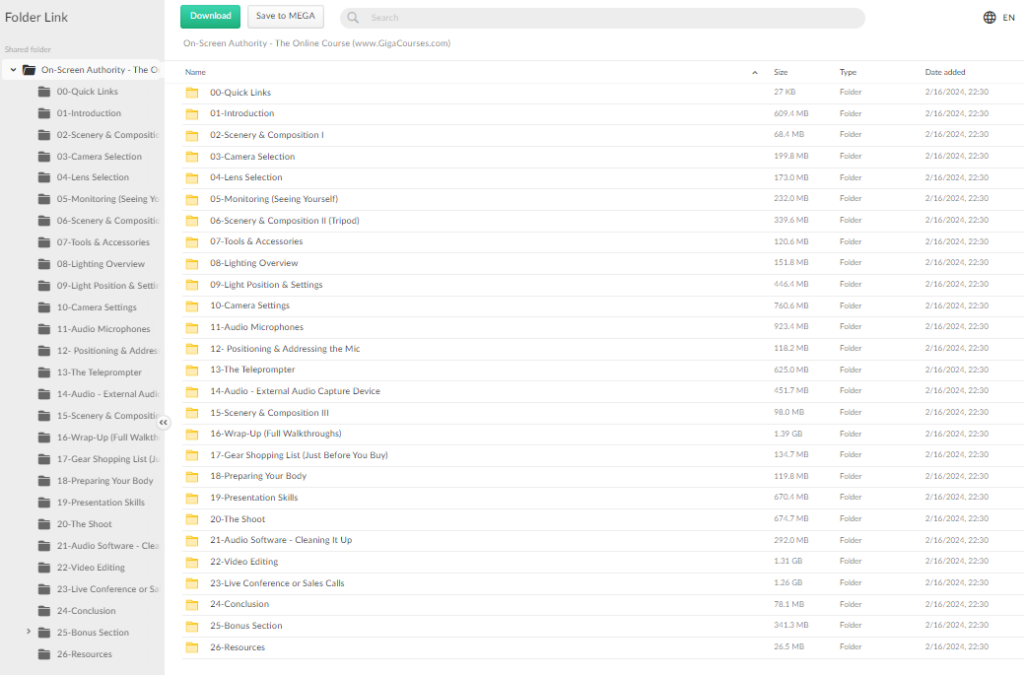Click folder icon next to 00-Quick Links row
Image resolution: width=1024 pixels, height=675 pixels.
point(192,93)
